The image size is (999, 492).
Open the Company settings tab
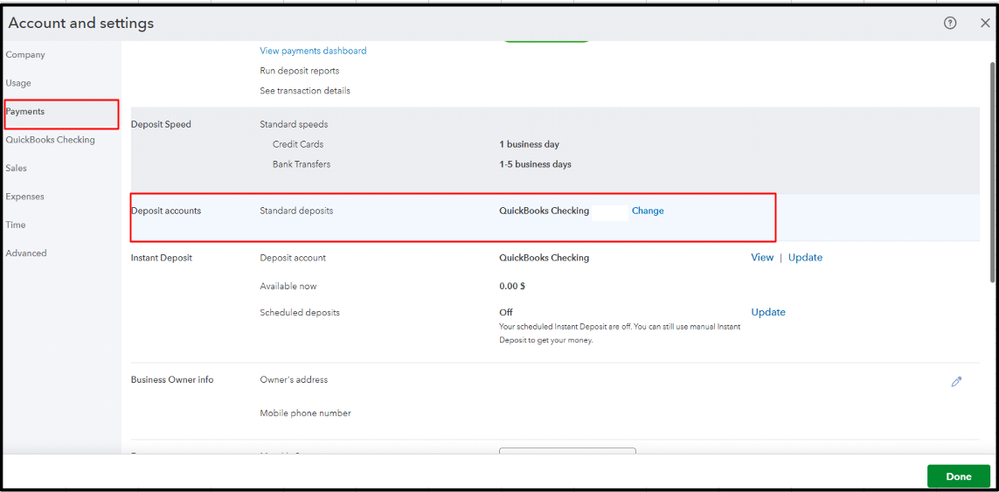pos(25,55)
